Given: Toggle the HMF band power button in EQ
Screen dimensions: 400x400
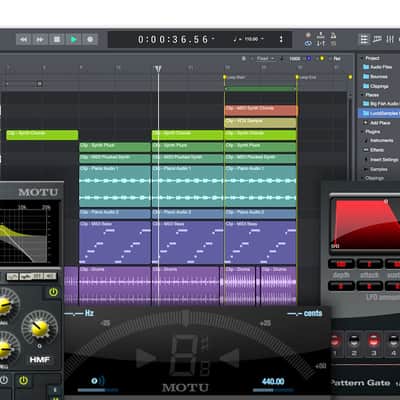Looking at the screenshot, I should [53, 292].
